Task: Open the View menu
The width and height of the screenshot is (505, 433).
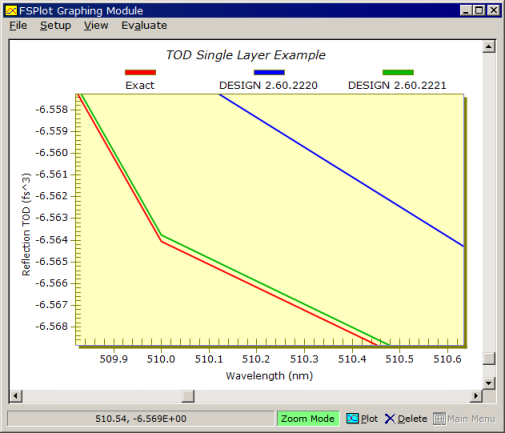Action: point(96,25)
